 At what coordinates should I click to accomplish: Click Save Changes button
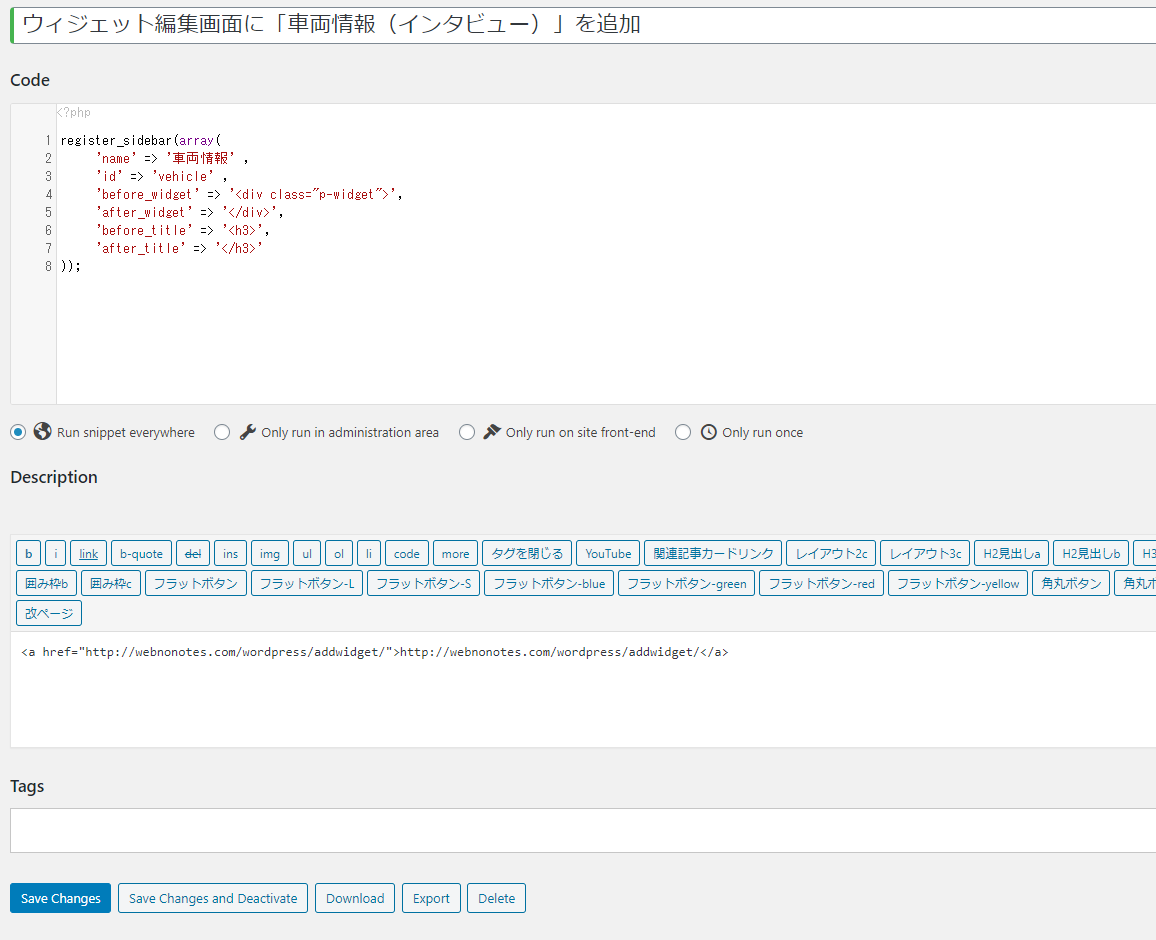(60, 898)
